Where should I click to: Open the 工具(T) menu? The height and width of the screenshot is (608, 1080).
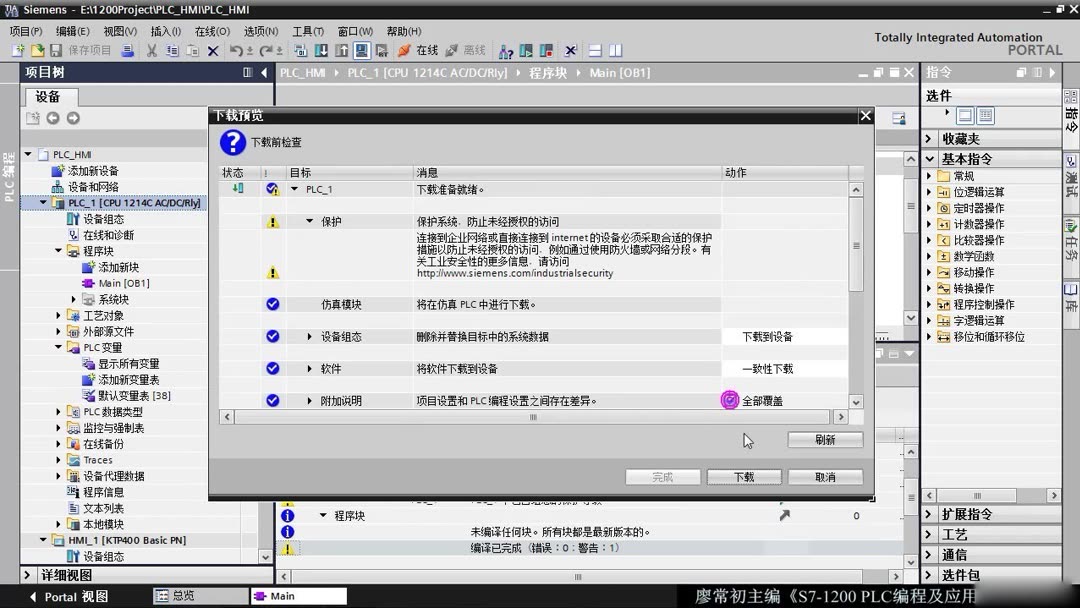(x=307, y=30)
